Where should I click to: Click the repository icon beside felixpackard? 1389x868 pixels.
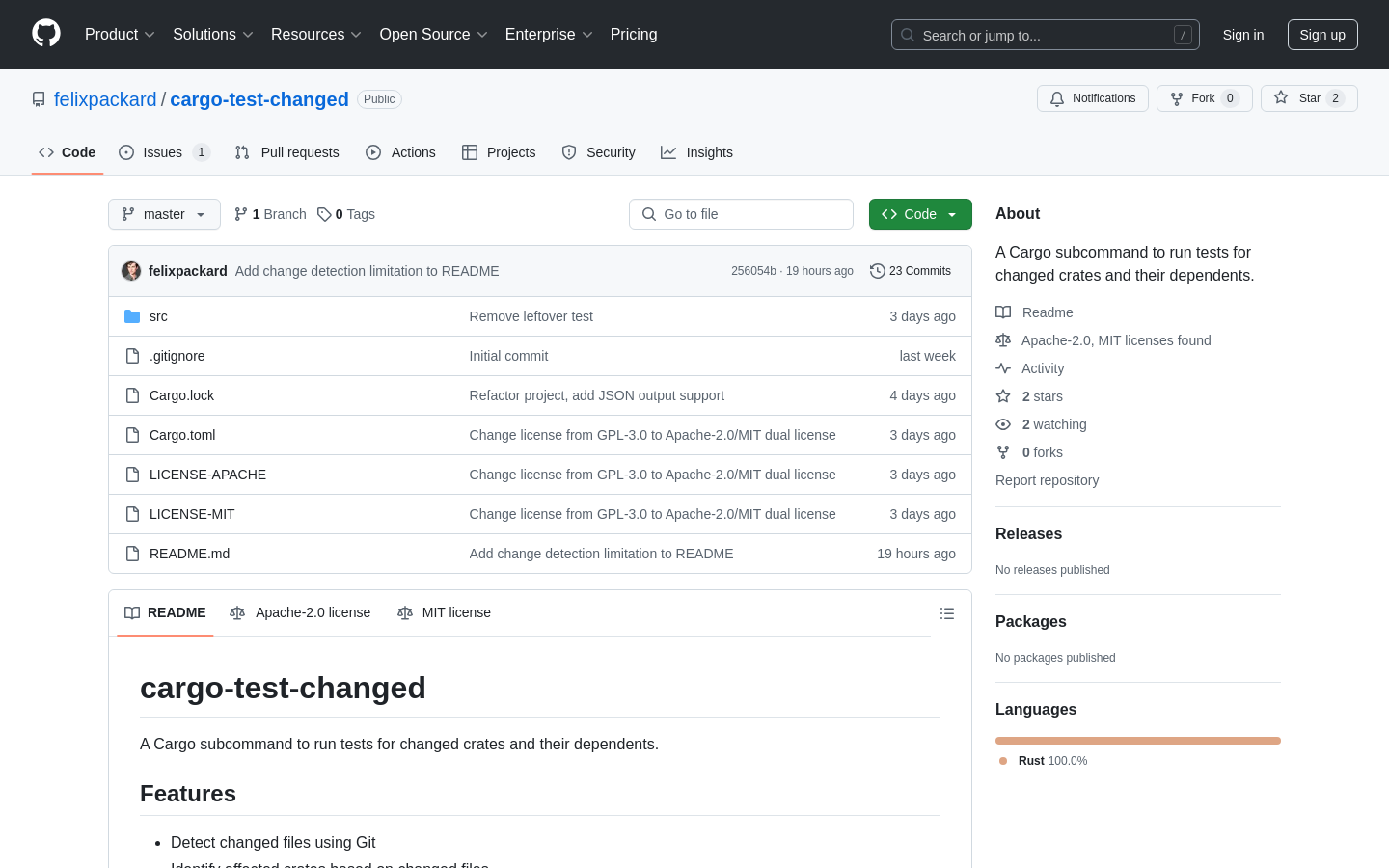39,99
